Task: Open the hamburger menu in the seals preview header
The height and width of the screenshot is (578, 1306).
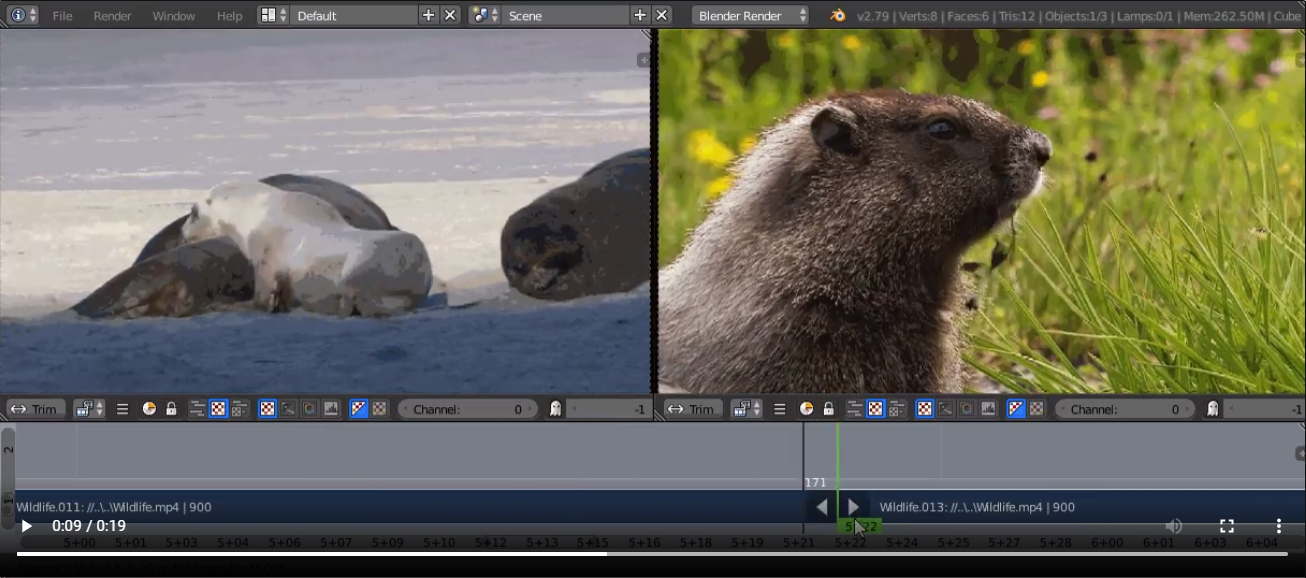Action: pyautogui.click(x=122, y=409)
